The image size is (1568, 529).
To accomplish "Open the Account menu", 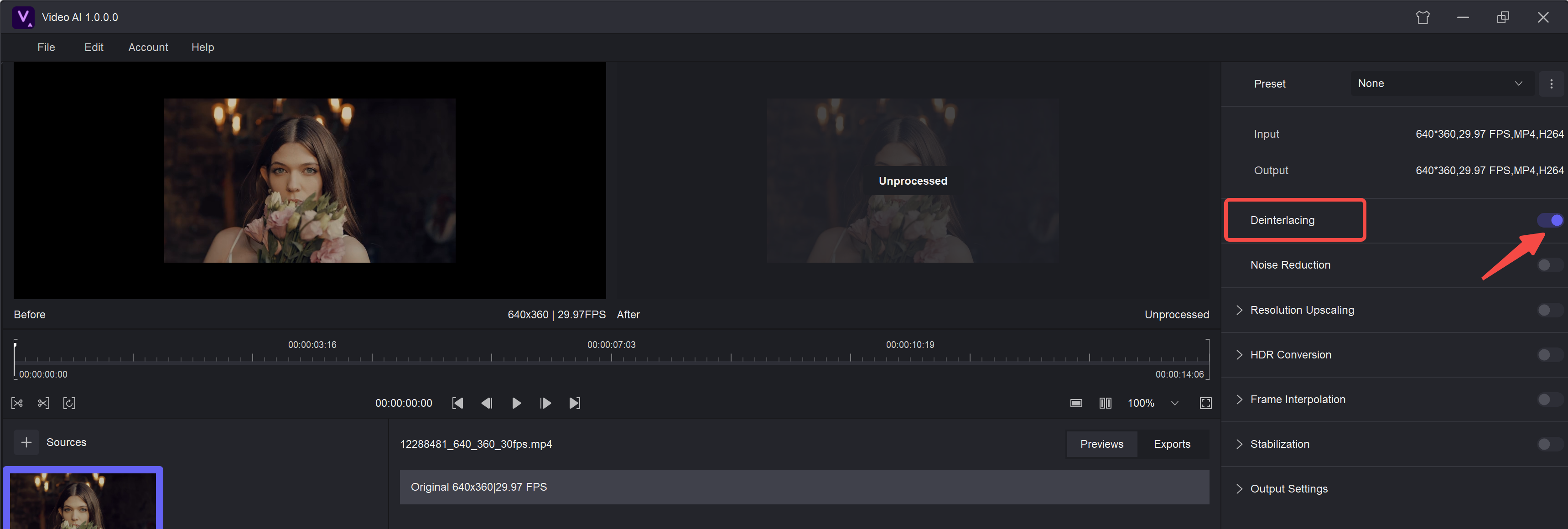I will [x=148, y=47].
